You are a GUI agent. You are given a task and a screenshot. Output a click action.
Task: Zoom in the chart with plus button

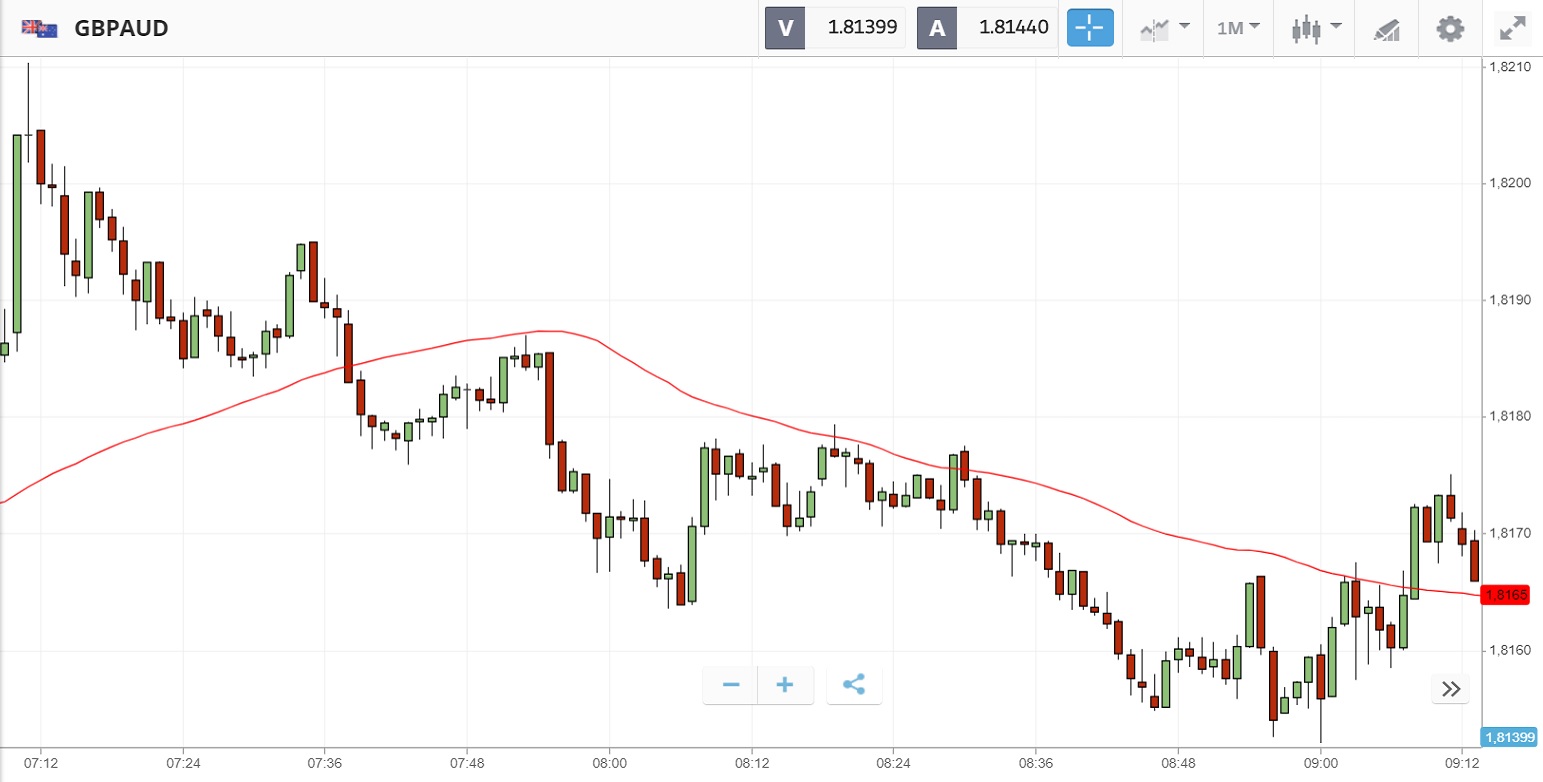[785, 685]
